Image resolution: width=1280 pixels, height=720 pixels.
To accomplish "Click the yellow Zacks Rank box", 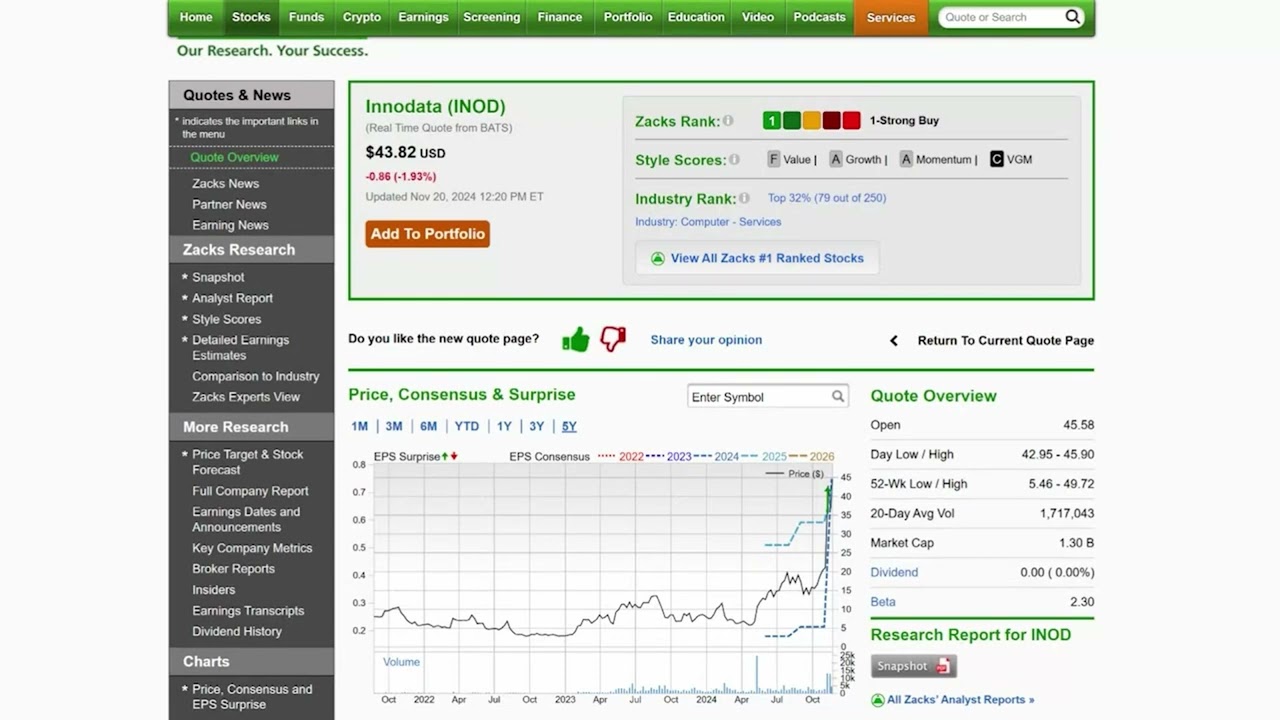I will [x=812, y=120].
